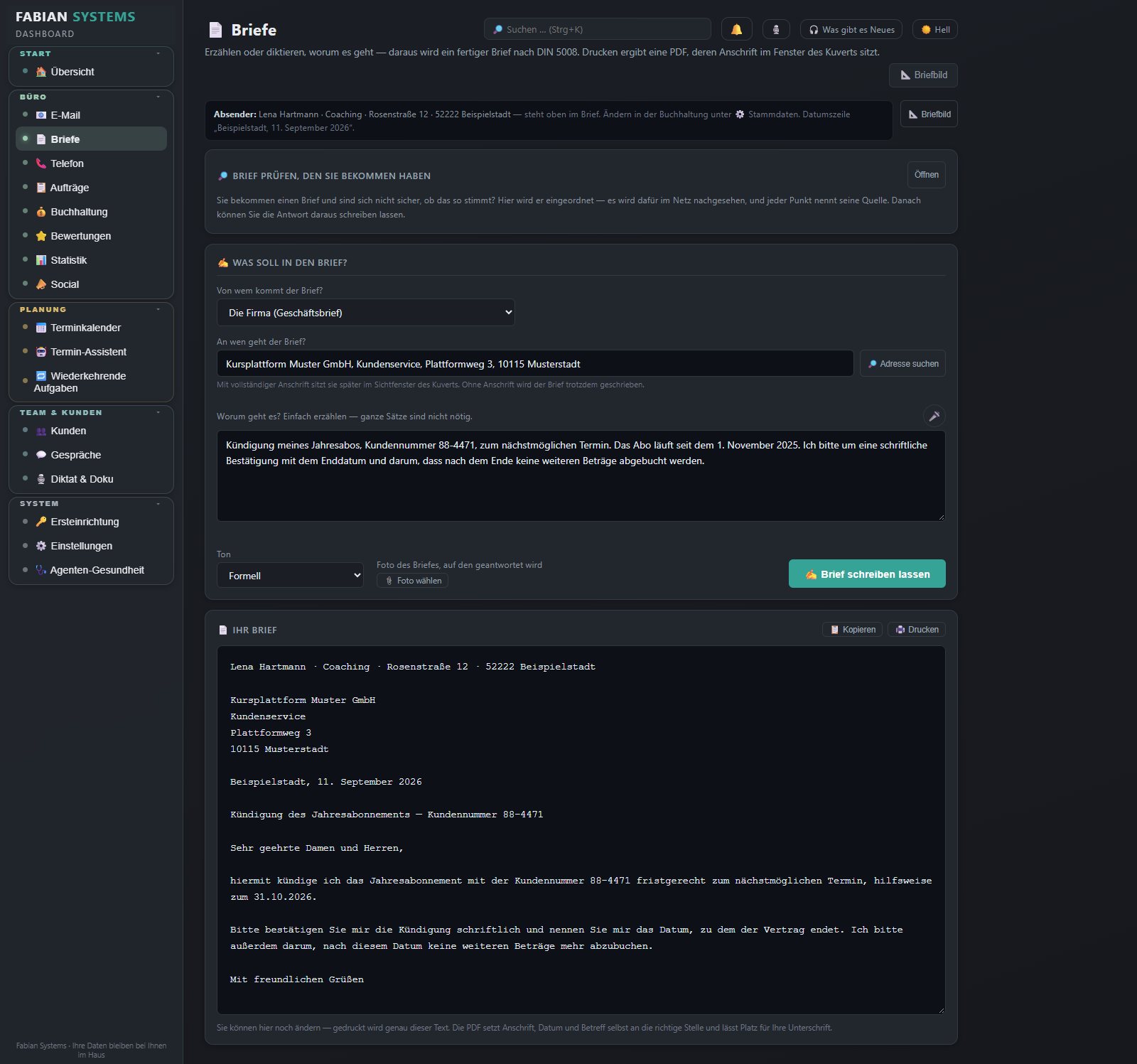This screenshot has height=1064, width=1137.
Task: Click the calendar icon for Terminkalender
Action: click(41, 328)
